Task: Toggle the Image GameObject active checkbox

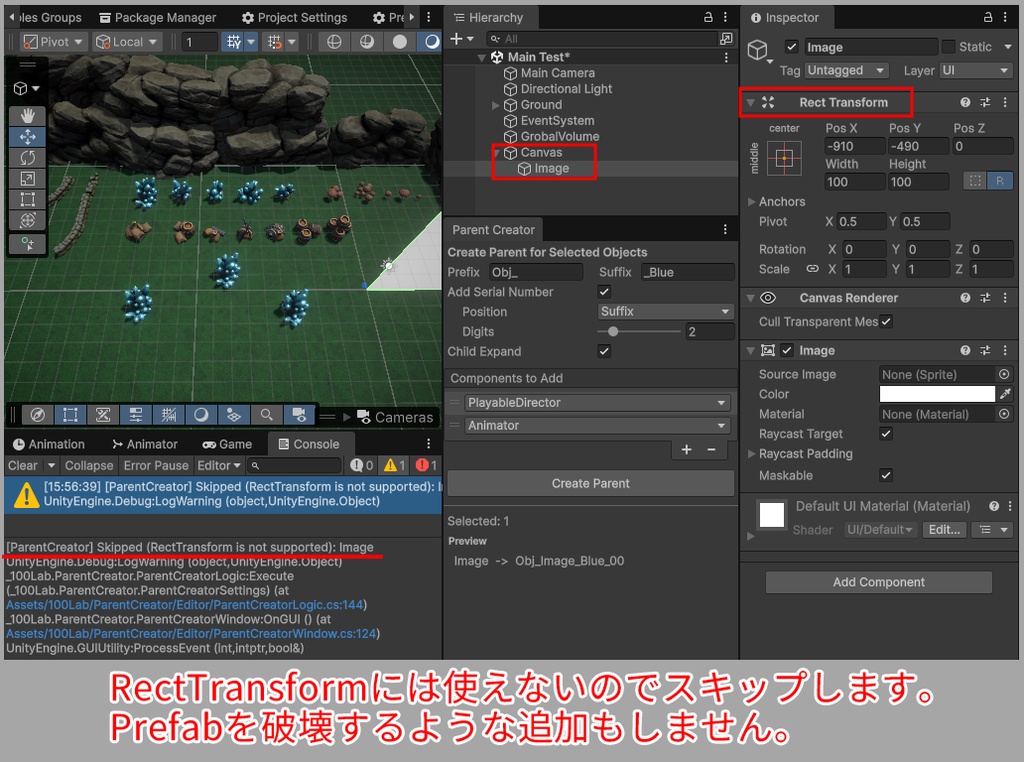Action: (x=792, y=47)
